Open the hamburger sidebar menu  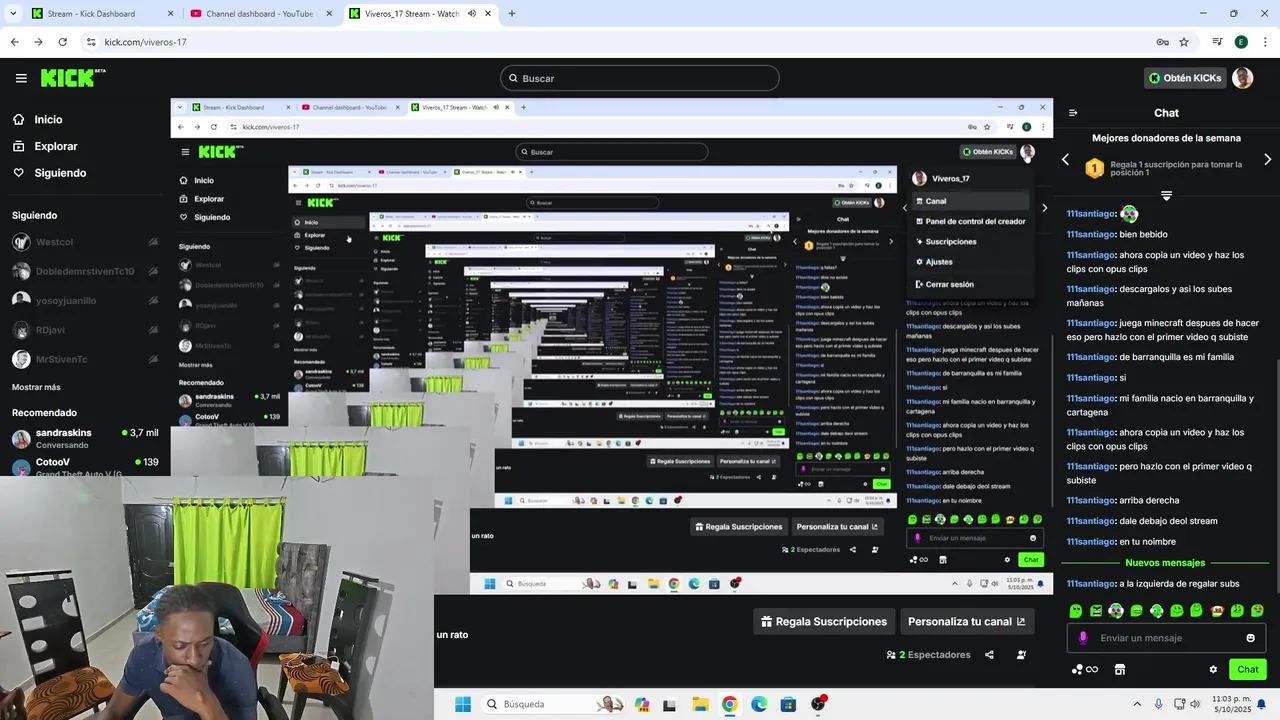pyautogui.click(x=21, y=78)
